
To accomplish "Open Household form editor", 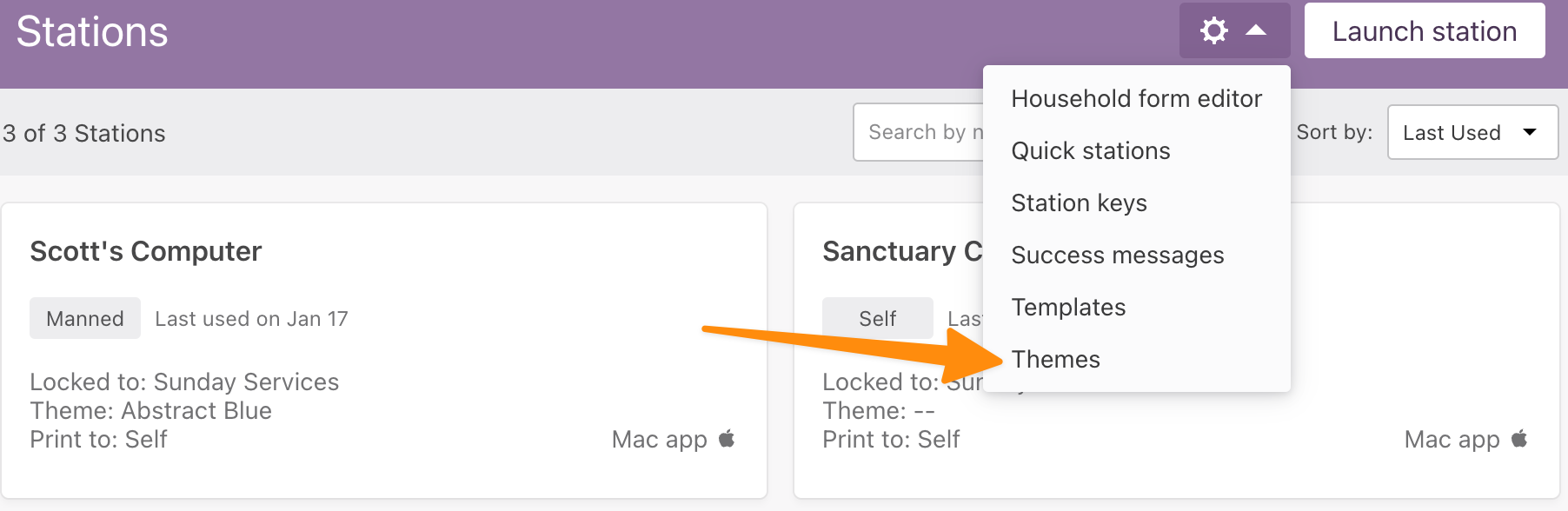I will point(1136,99).
